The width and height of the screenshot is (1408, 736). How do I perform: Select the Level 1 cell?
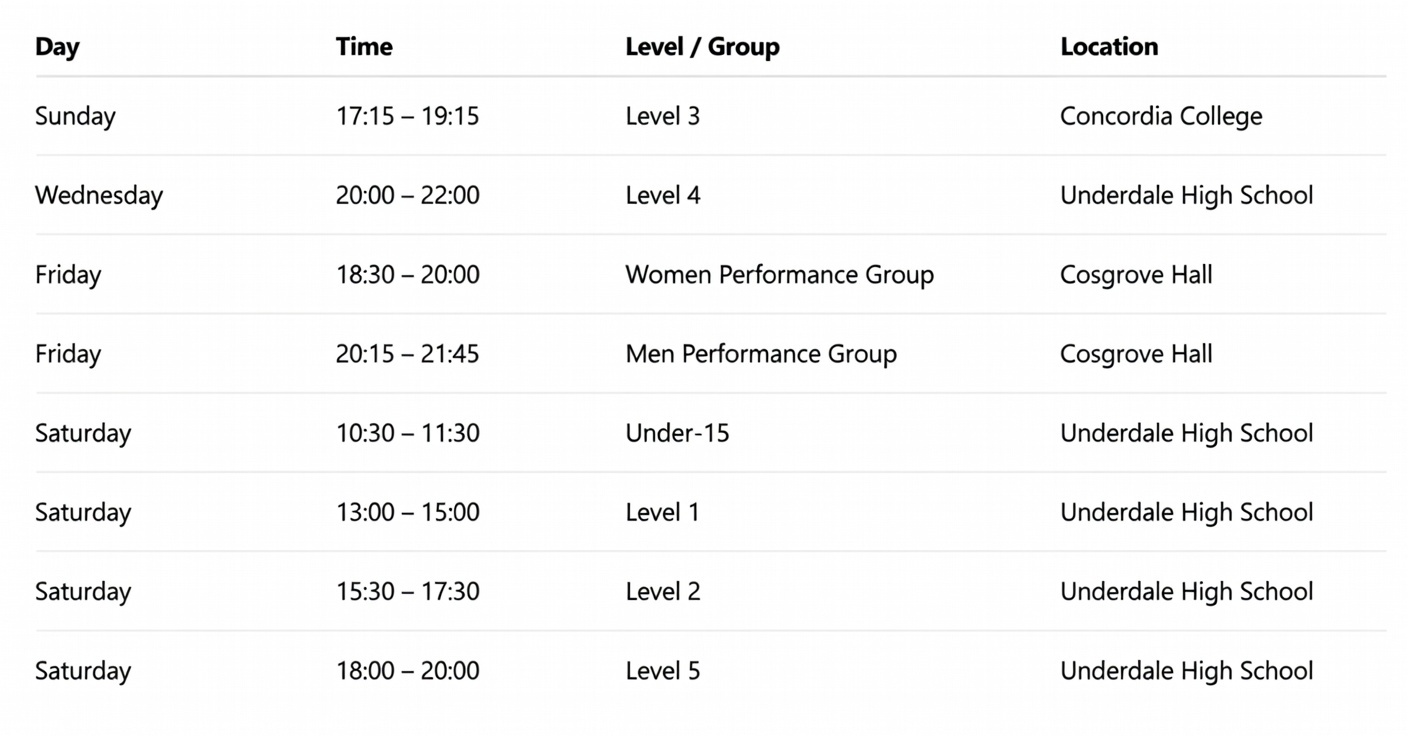tap(662, 512)
